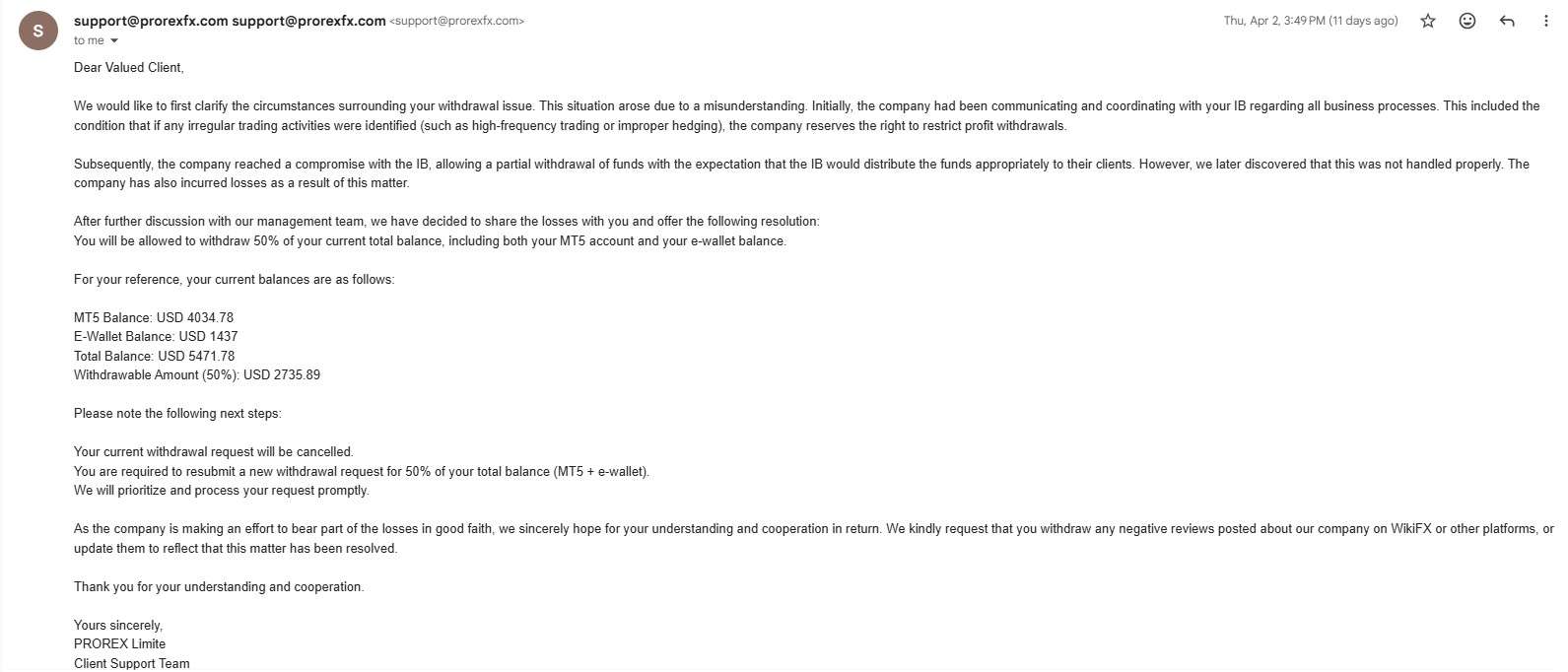1568x672 pixels.
Task: Click the "Dear Valued Client" greeting line
Action: (x=128, y=67)
